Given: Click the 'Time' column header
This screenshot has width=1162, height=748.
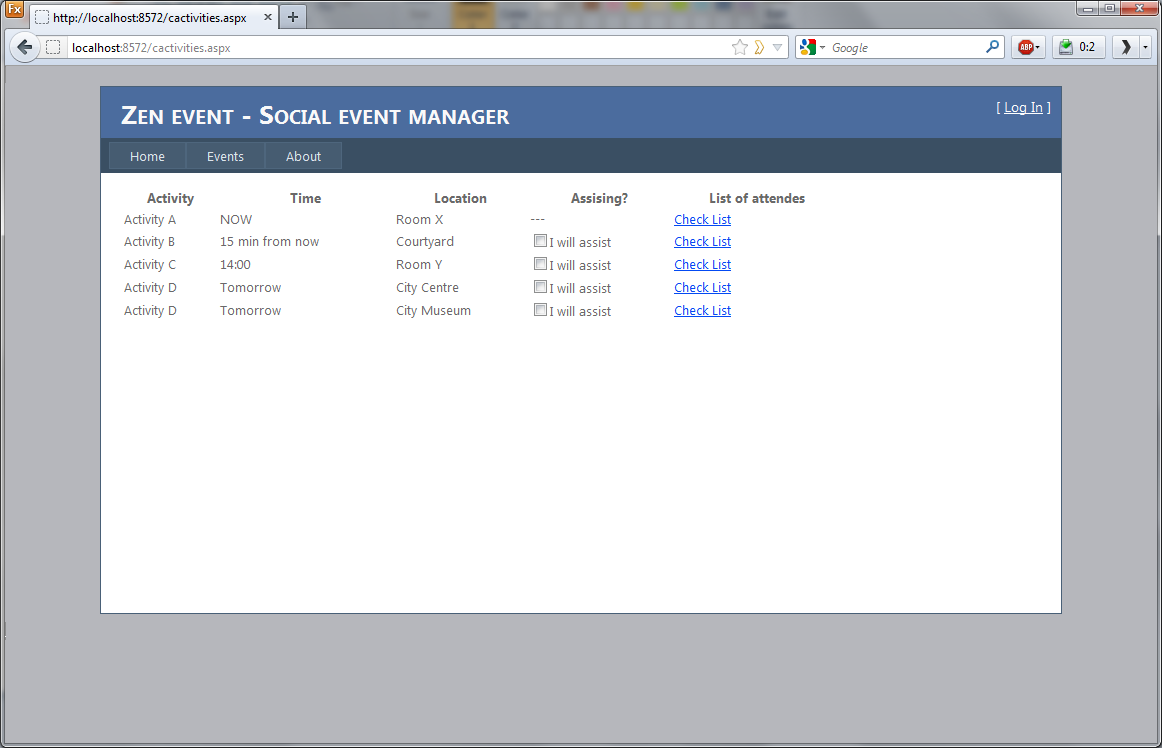Looking at the screenshot, I should pos(305,198).
